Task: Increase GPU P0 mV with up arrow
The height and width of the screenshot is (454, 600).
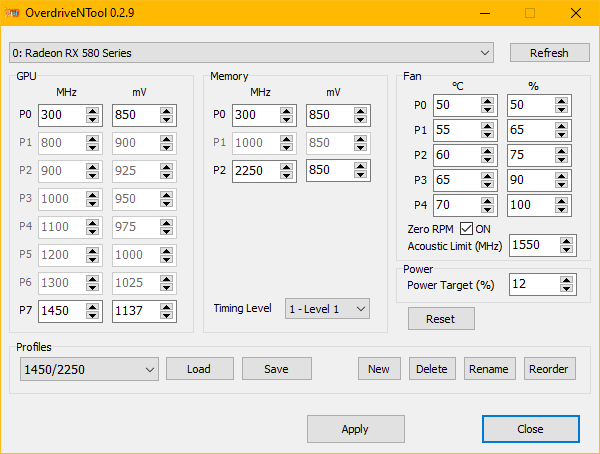Action: click(x=166, y=111)
